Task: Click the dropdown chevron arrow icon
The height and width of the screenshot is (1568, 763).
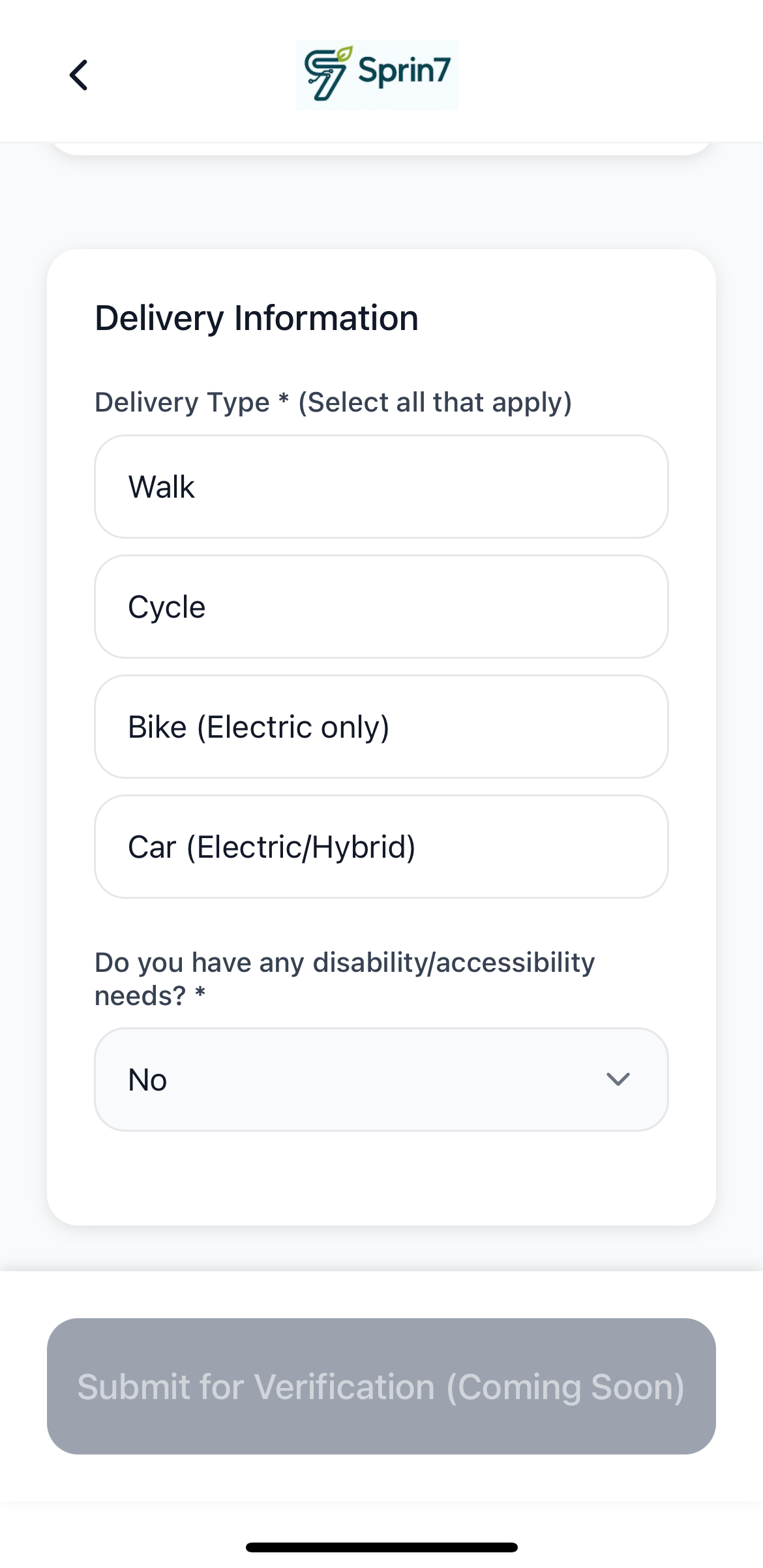Action: [x=617, y=1079]
